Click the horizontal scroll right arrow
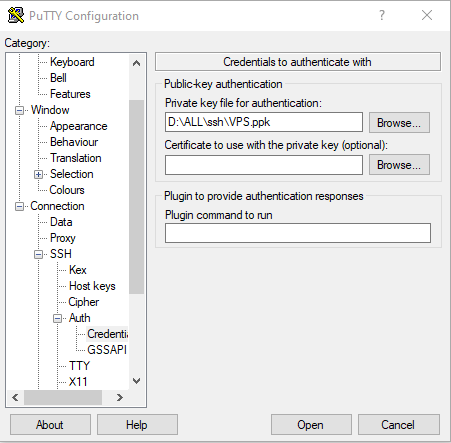The width and height of the screenshot is (451, 443). point(120,397)
